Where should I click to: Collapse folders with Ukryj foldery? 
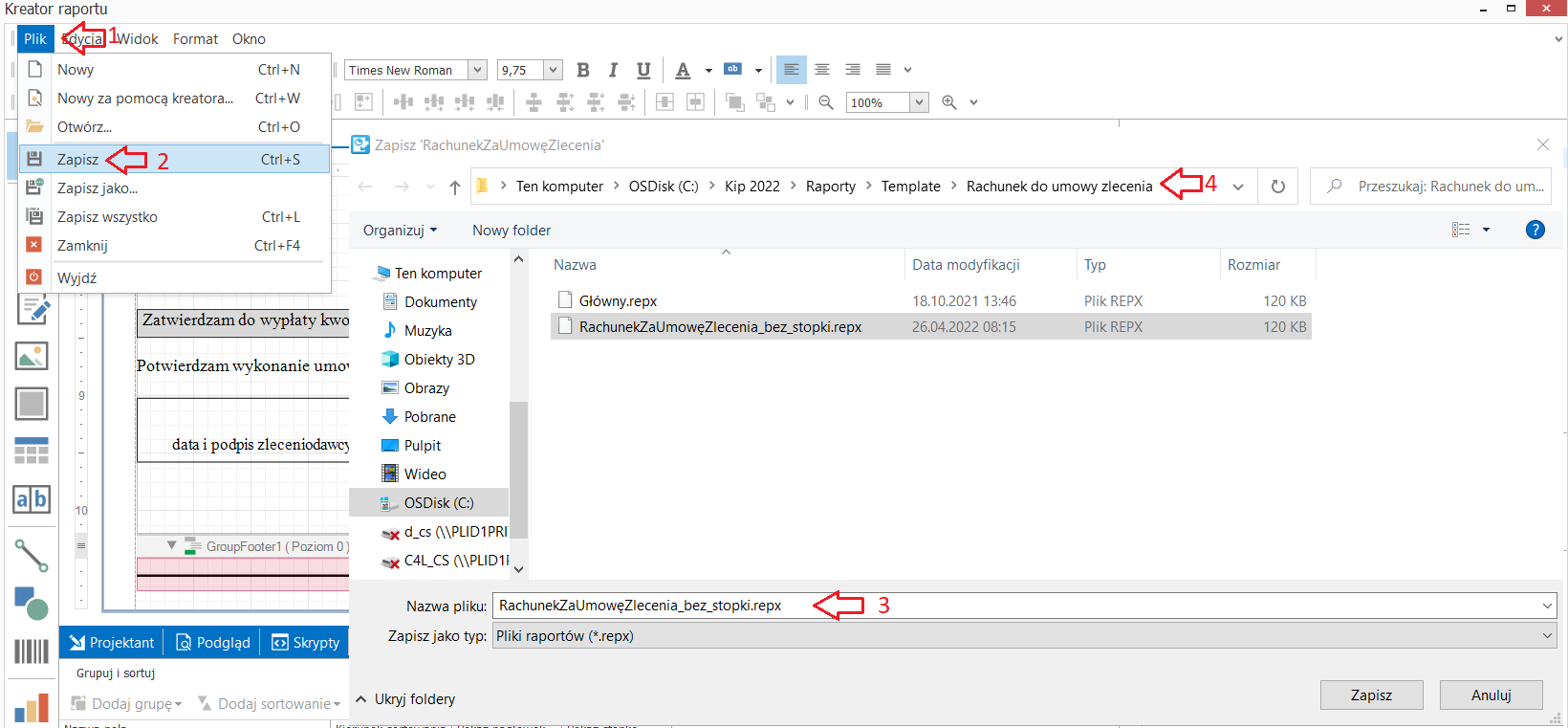pyautogui.click(x=405, y=699)
